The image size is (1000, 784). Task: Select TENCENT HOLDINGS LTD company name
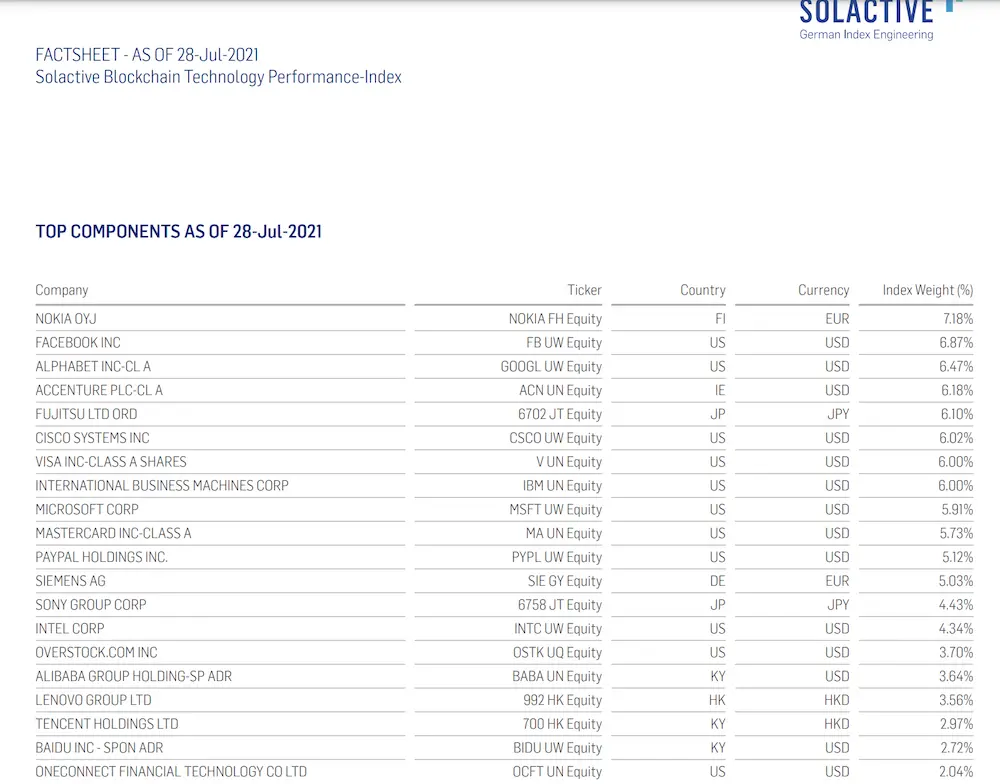click(x=107, y=724)
